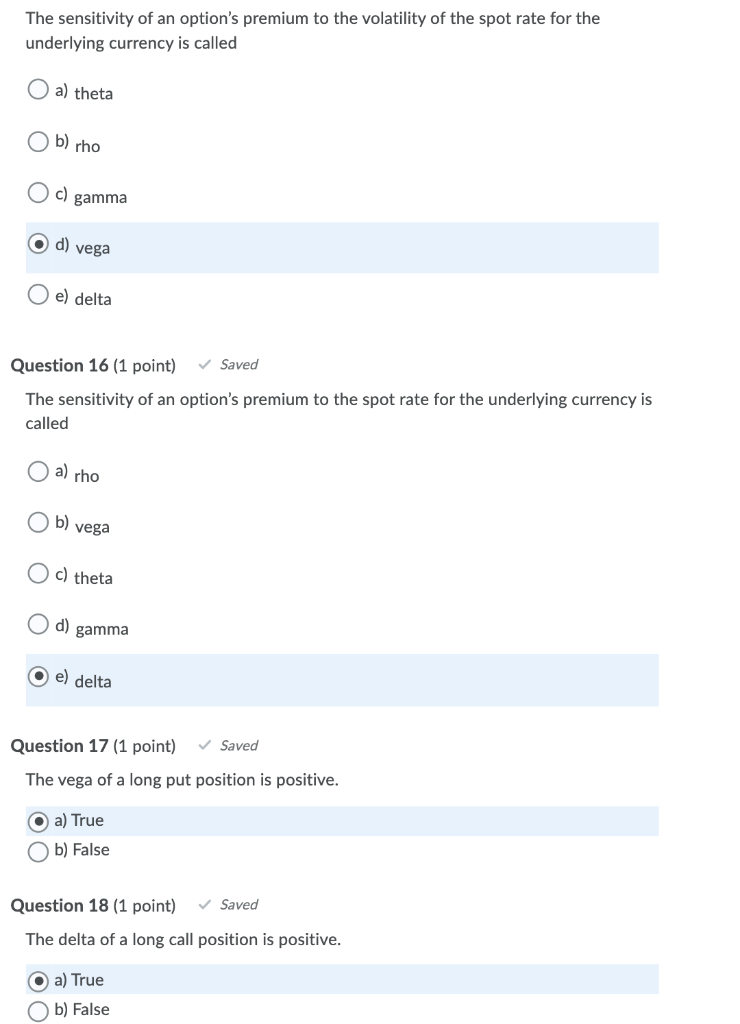
Task: Select True for Question 18
Action: tap(37, 979)
